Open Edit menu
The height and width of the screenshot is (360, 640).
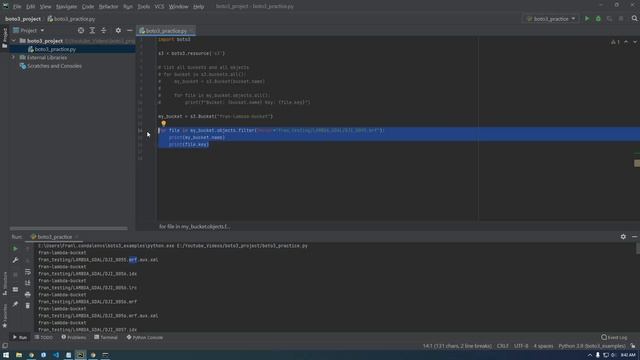(x=31, y=7)
